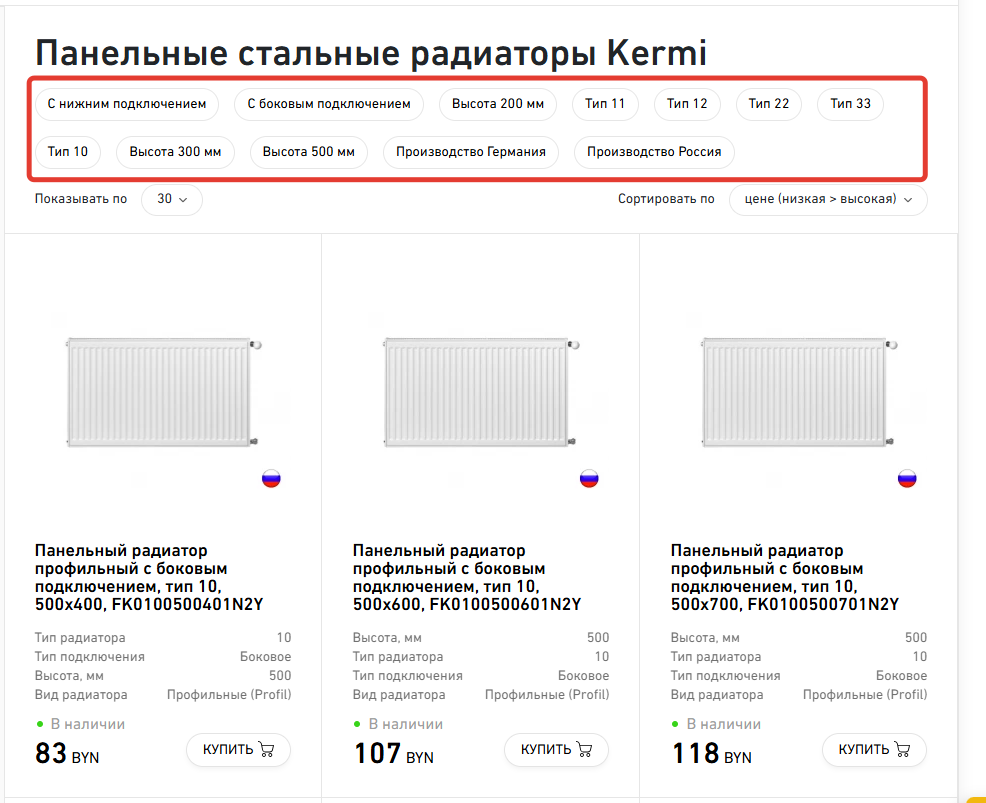Screen dimensions: 986x803
Task: Open the 500x700 FK0100500701N2Y radiator title link
Action: pos(785,578)
